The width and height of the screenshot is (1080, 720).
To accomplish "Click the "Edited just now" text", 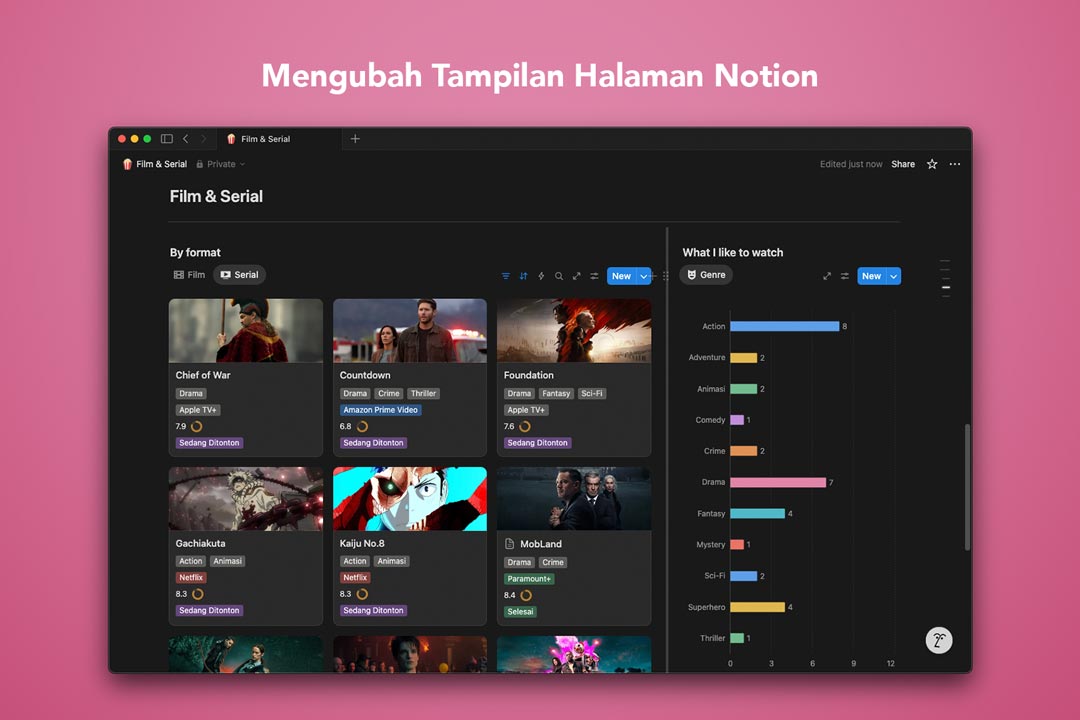I will tap(851, 164).
